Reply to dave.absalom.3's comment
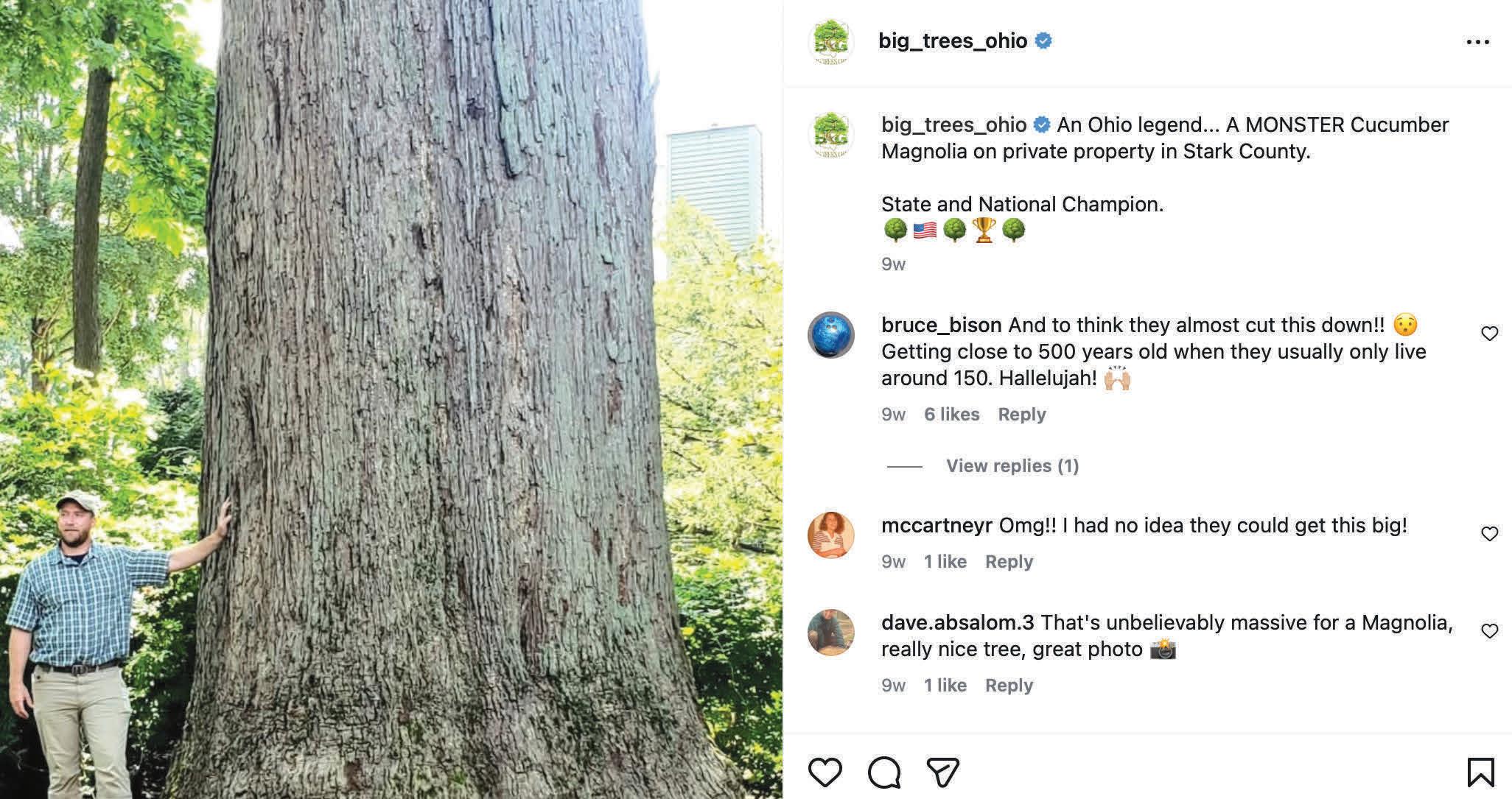1512x799 pixels. tap(1009, 685)
